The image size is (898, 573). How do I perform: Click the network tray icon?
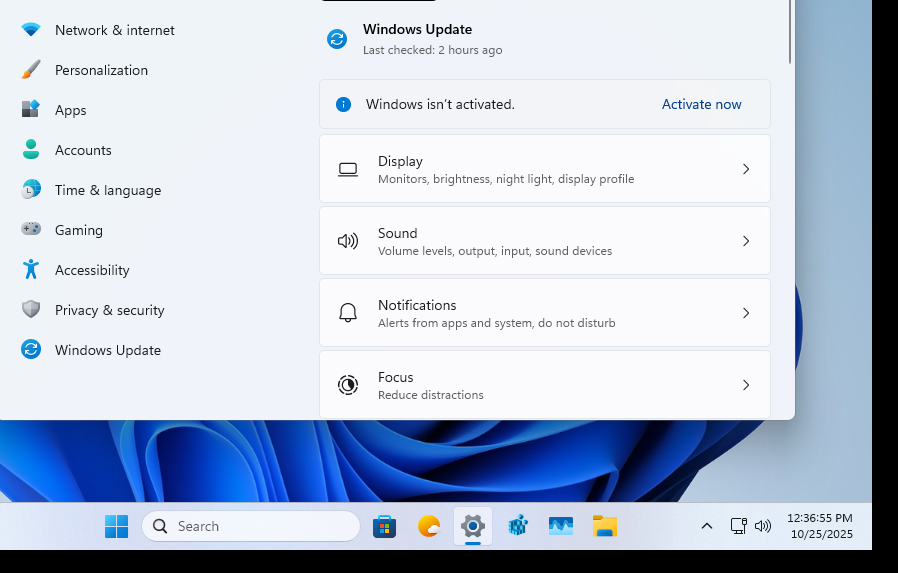pyautogui.click(x=738, y=526)
